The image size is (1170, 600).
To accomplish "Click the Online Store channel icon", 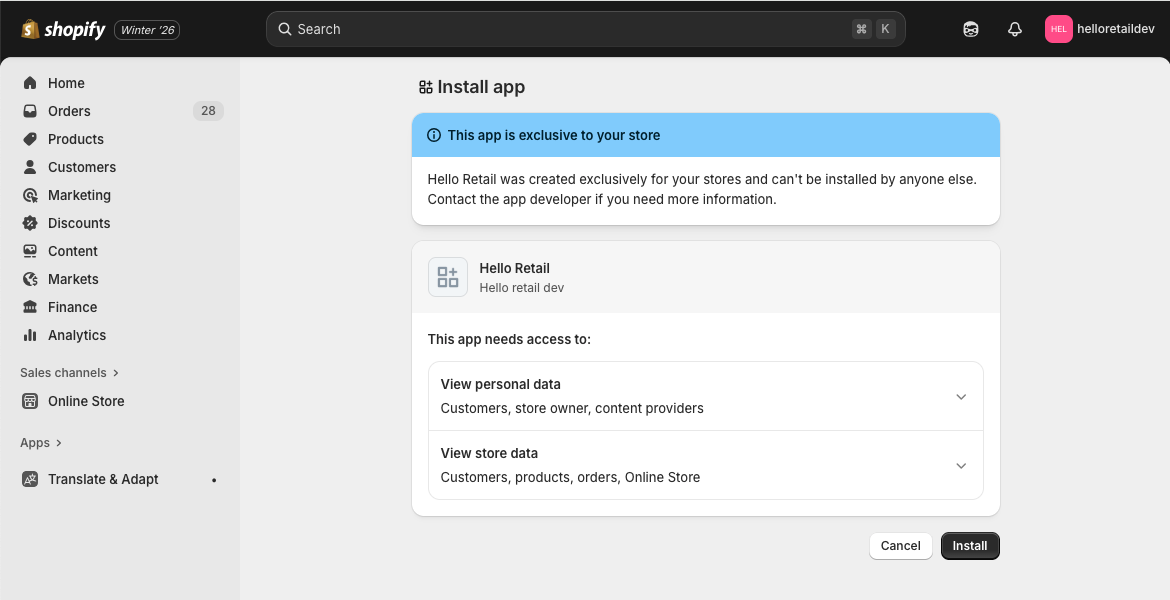I will (x=30, y=401).
